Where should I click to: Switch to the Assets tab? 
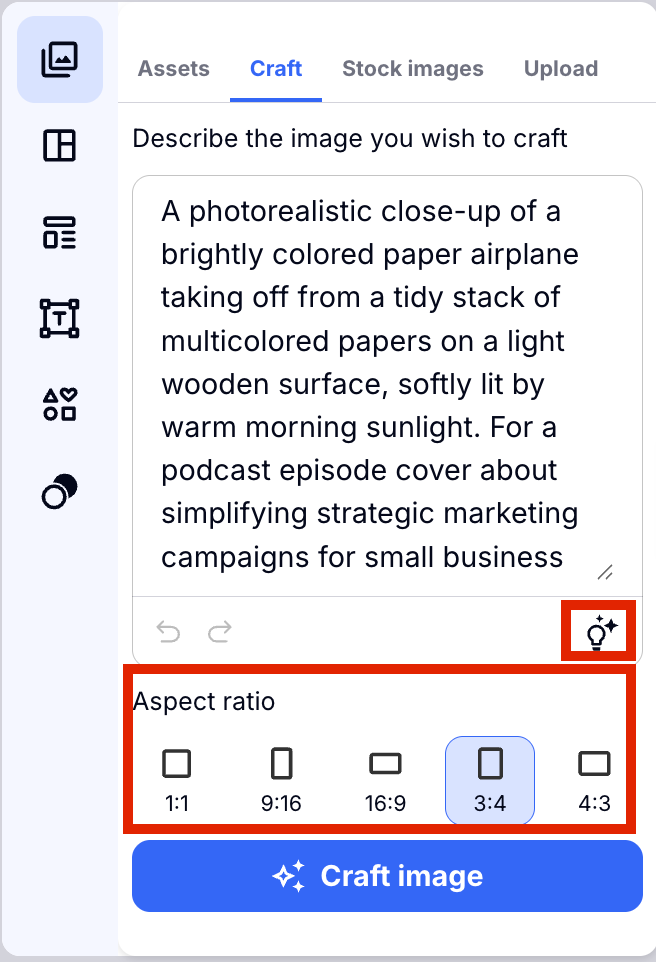(174, 69)
